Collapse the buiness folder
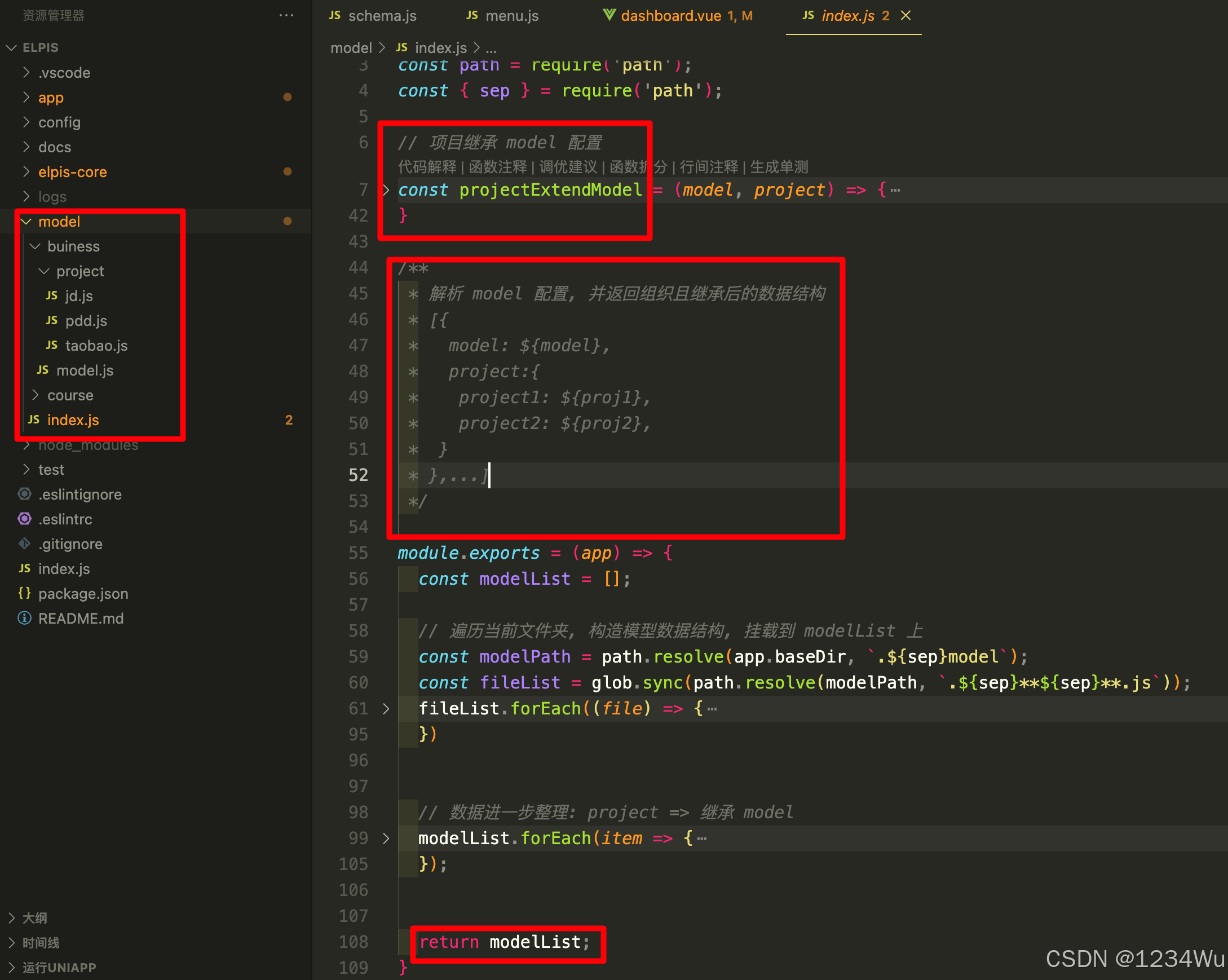 (x=36, y=246)
